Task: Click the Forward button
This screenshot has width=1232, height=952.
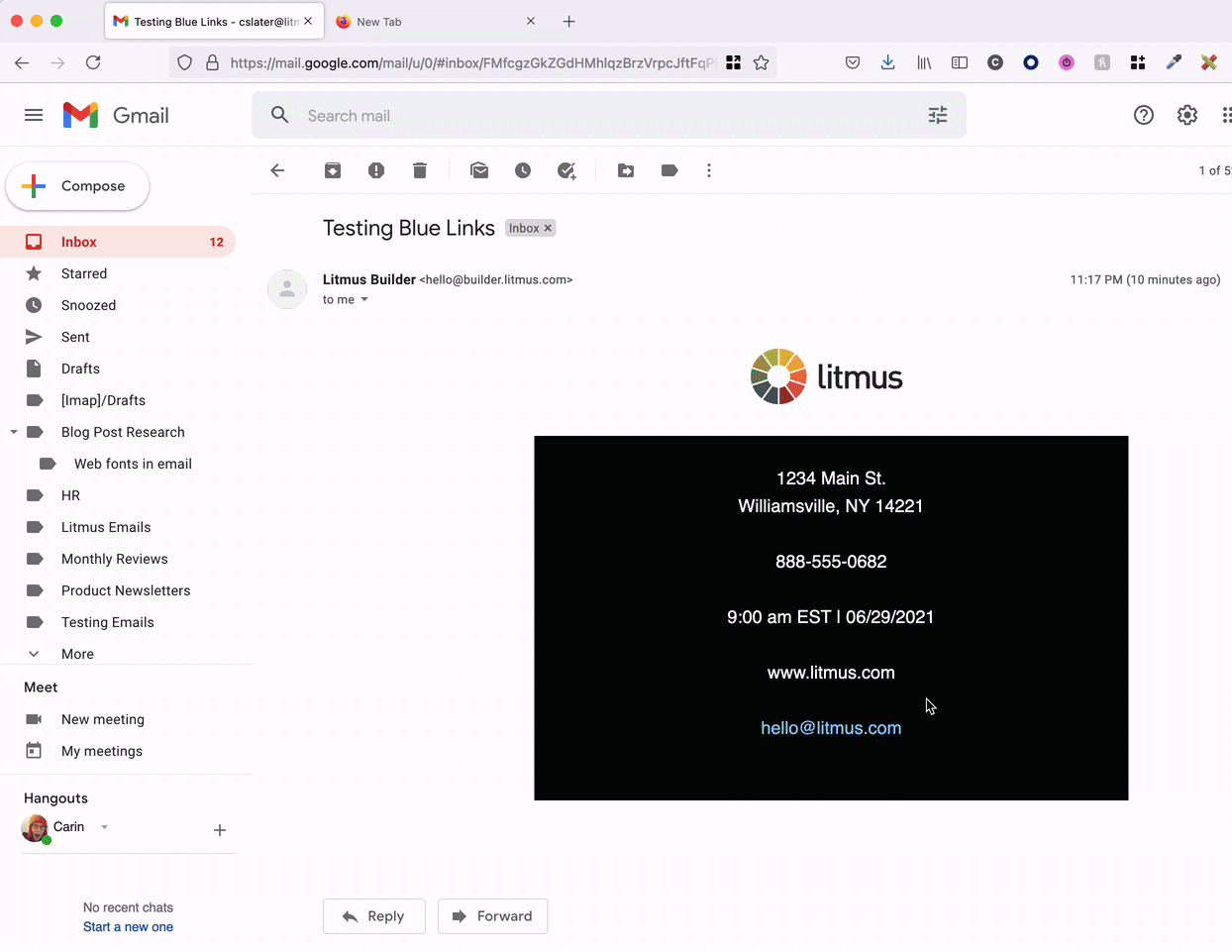Action: pos(492,916)
